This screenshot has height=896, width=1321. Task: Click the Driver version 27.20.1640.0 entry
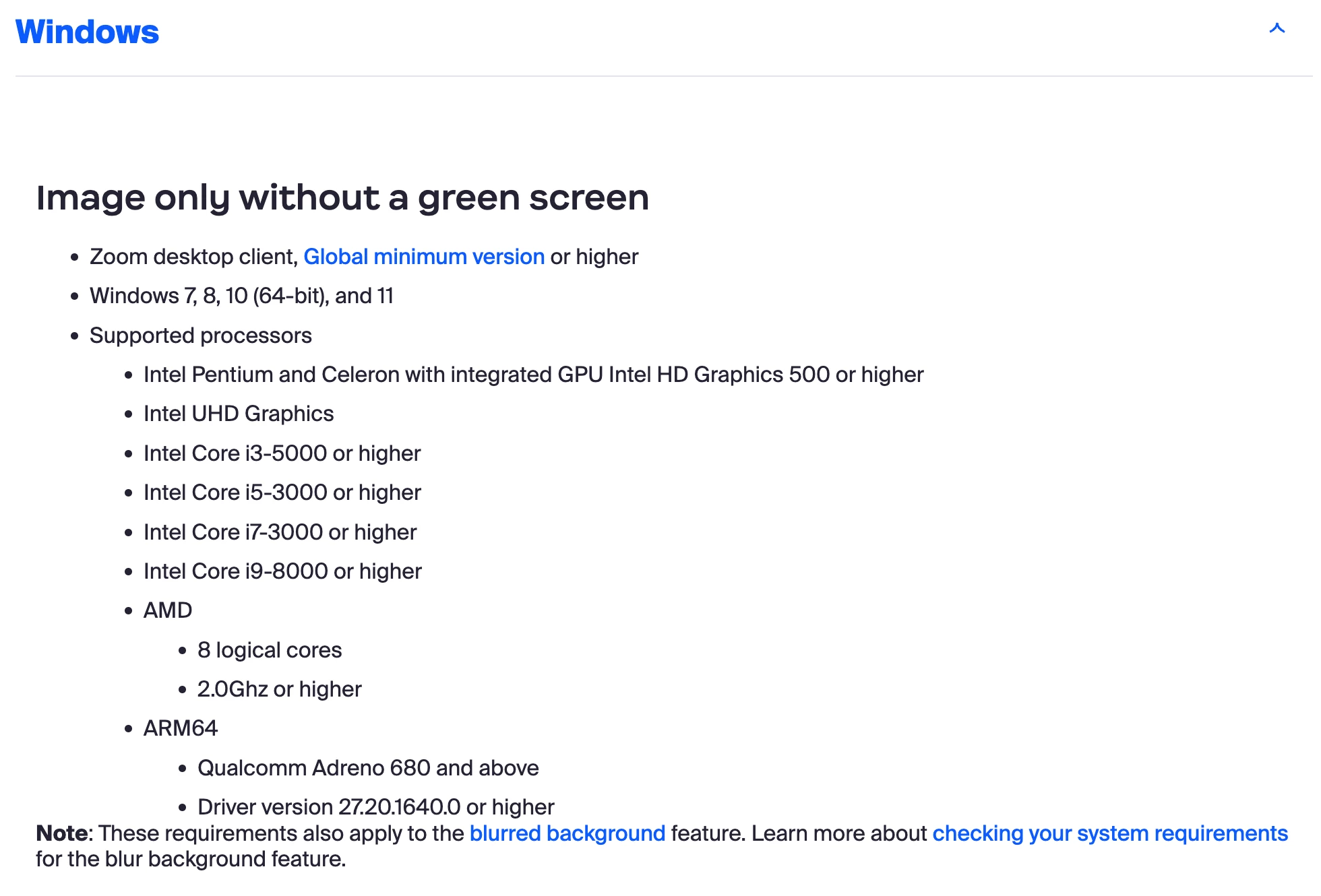(375, 807)
